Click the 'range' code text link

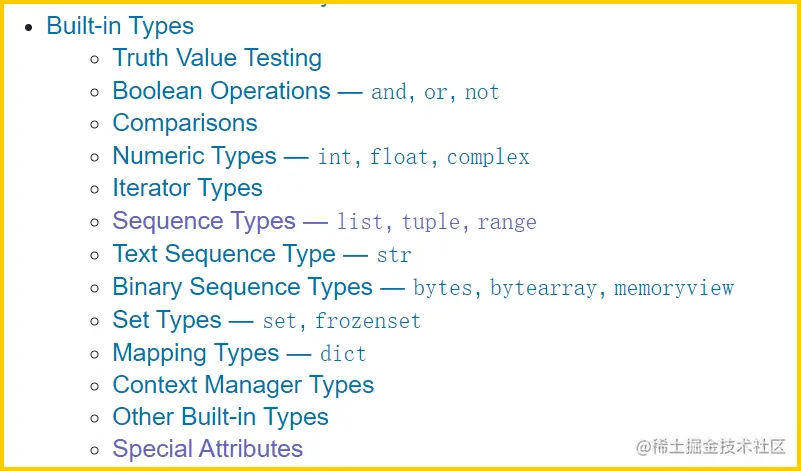(507, 223)
